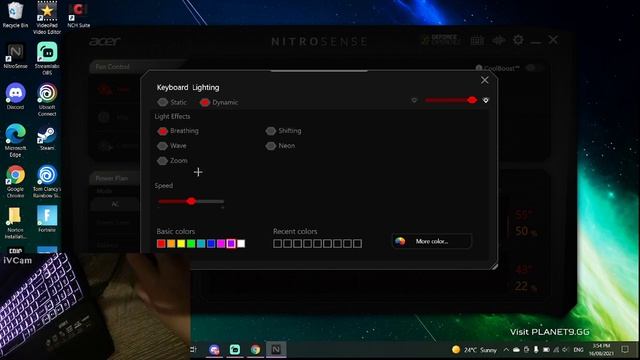This screenshot has height=360, width=640.
Task: Click the Discord taskbar icon
Action: tap(214, 349)
